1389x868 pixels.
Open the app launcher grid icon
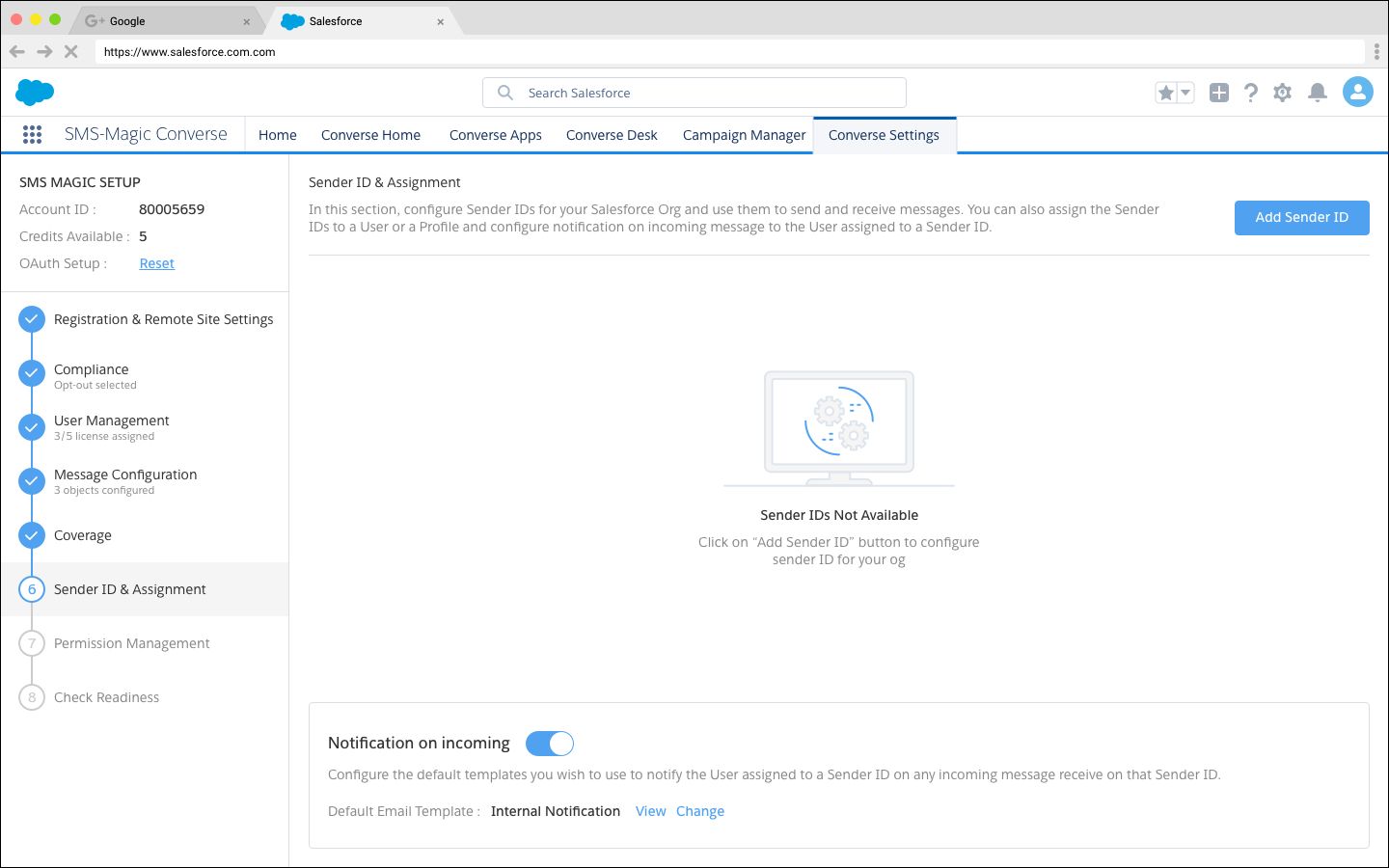point(32,134)
